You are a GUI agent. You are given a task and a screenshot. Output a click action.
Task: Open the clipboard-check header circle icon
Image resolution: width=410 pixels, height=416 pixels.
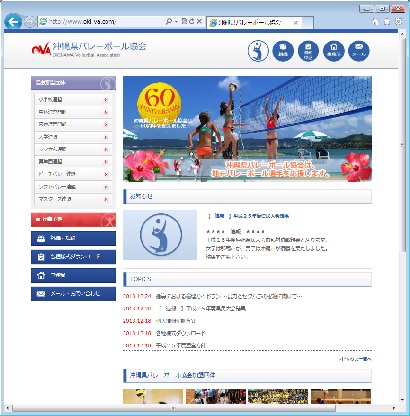308,51
